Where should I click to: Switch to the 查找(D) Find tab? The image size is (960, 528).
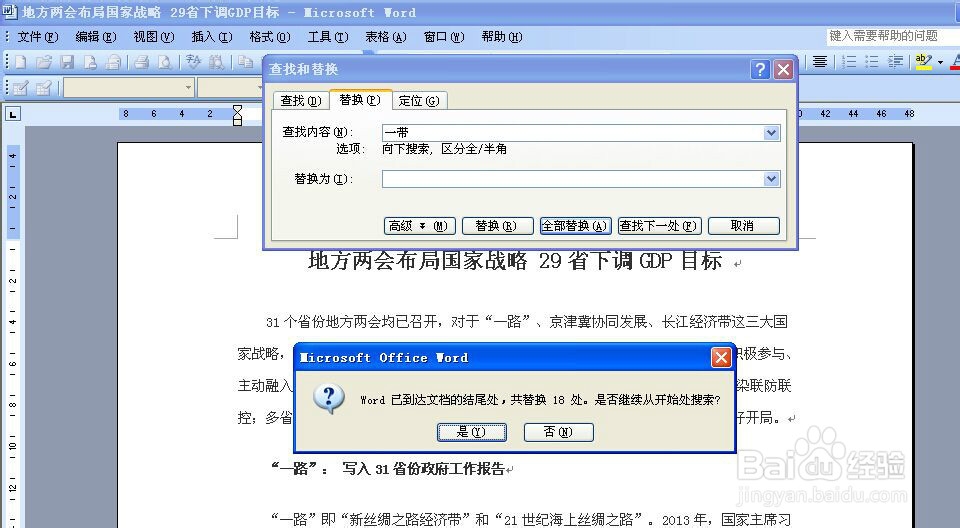(x=301, y=100)
